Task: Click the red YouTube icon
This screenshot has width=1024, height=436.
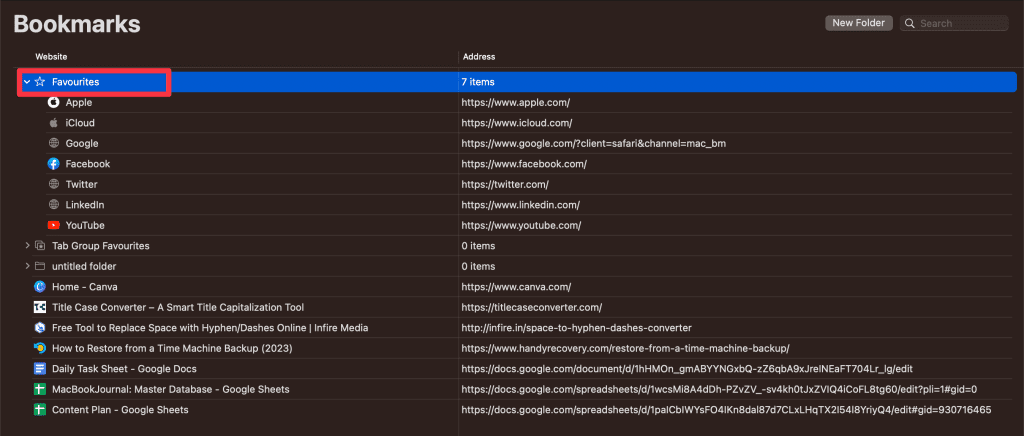Action: [54, 225]
